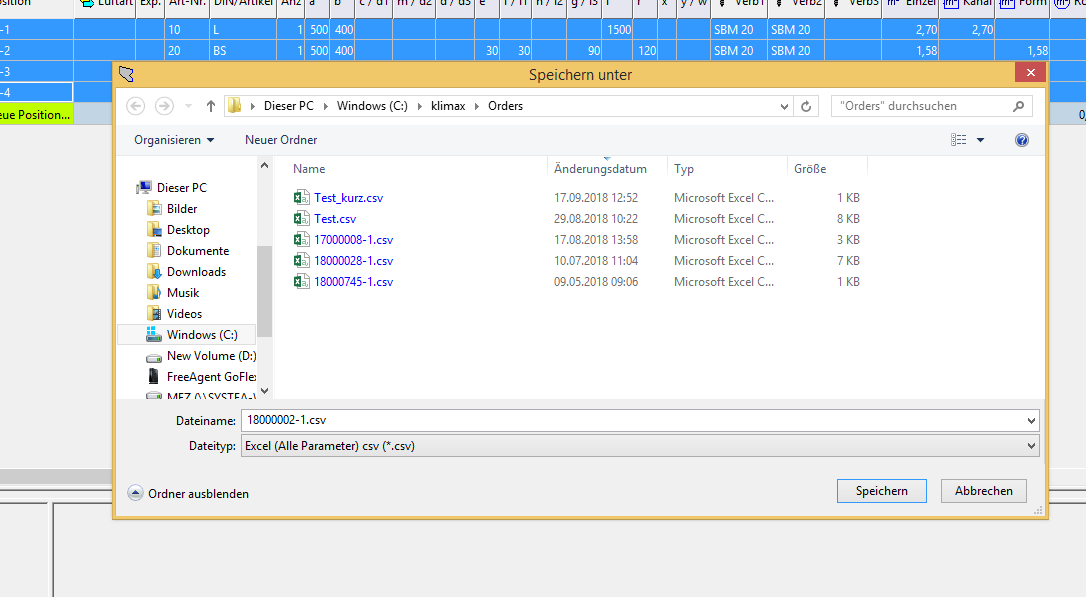
Task: Click the BS article cell in background table
Action: [242, 51]
